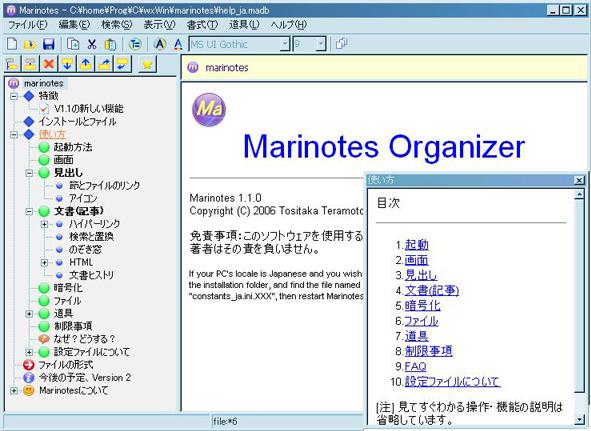Open the 編集(E) menu
Screen dimensions: 591x431
click(74, 25)
